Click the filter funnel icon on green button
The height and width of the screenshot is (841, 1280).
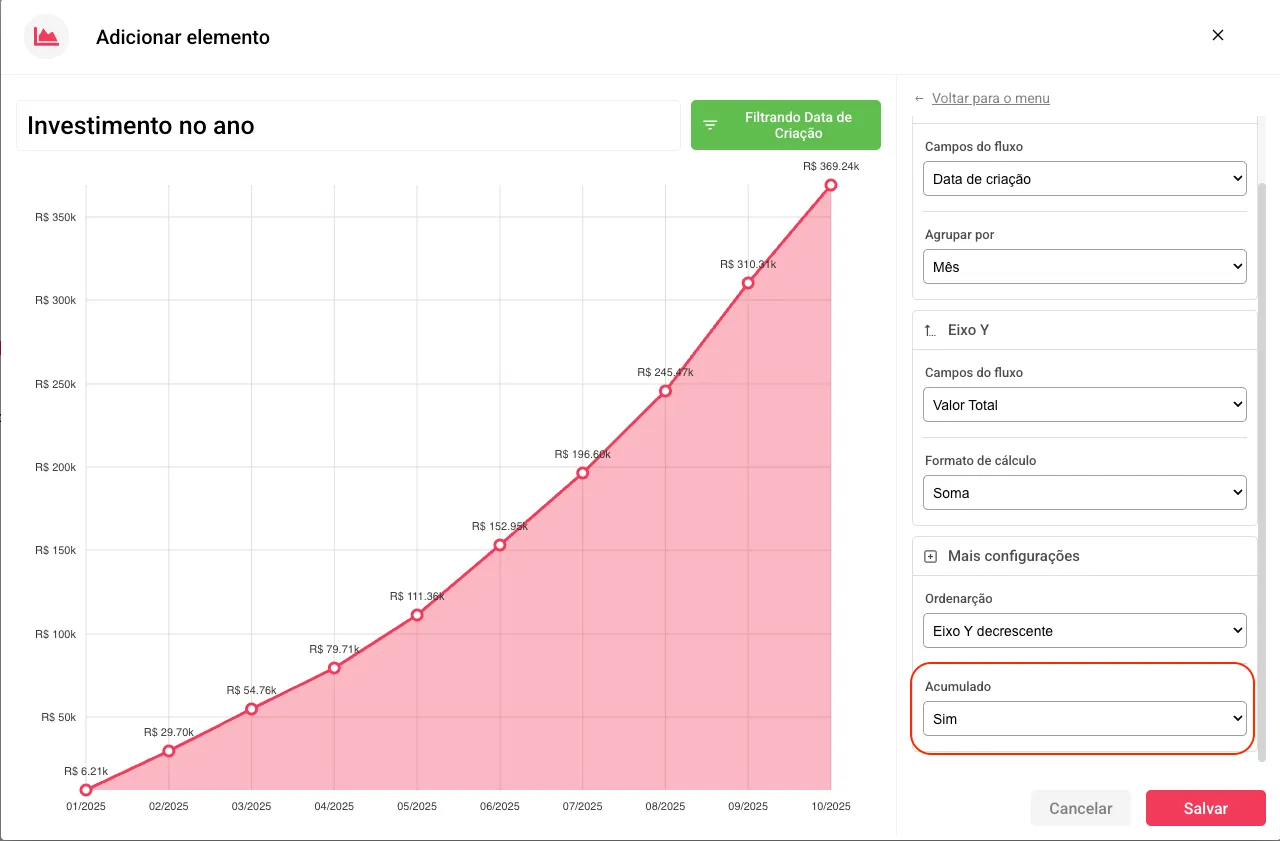pos(711,124)
